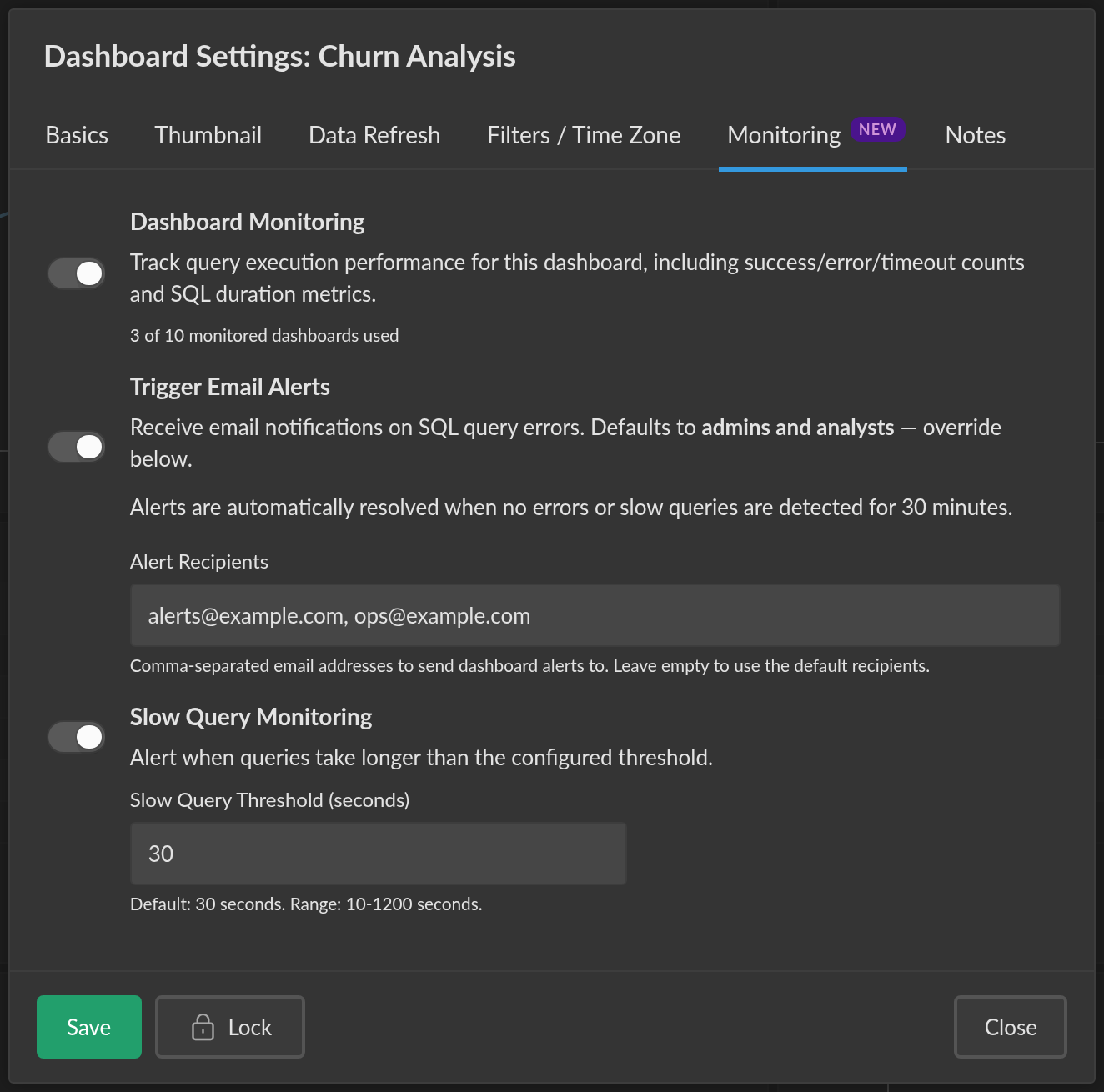
Task: Click the Dashboard Monitoring heading
Action: coord(248,222)
